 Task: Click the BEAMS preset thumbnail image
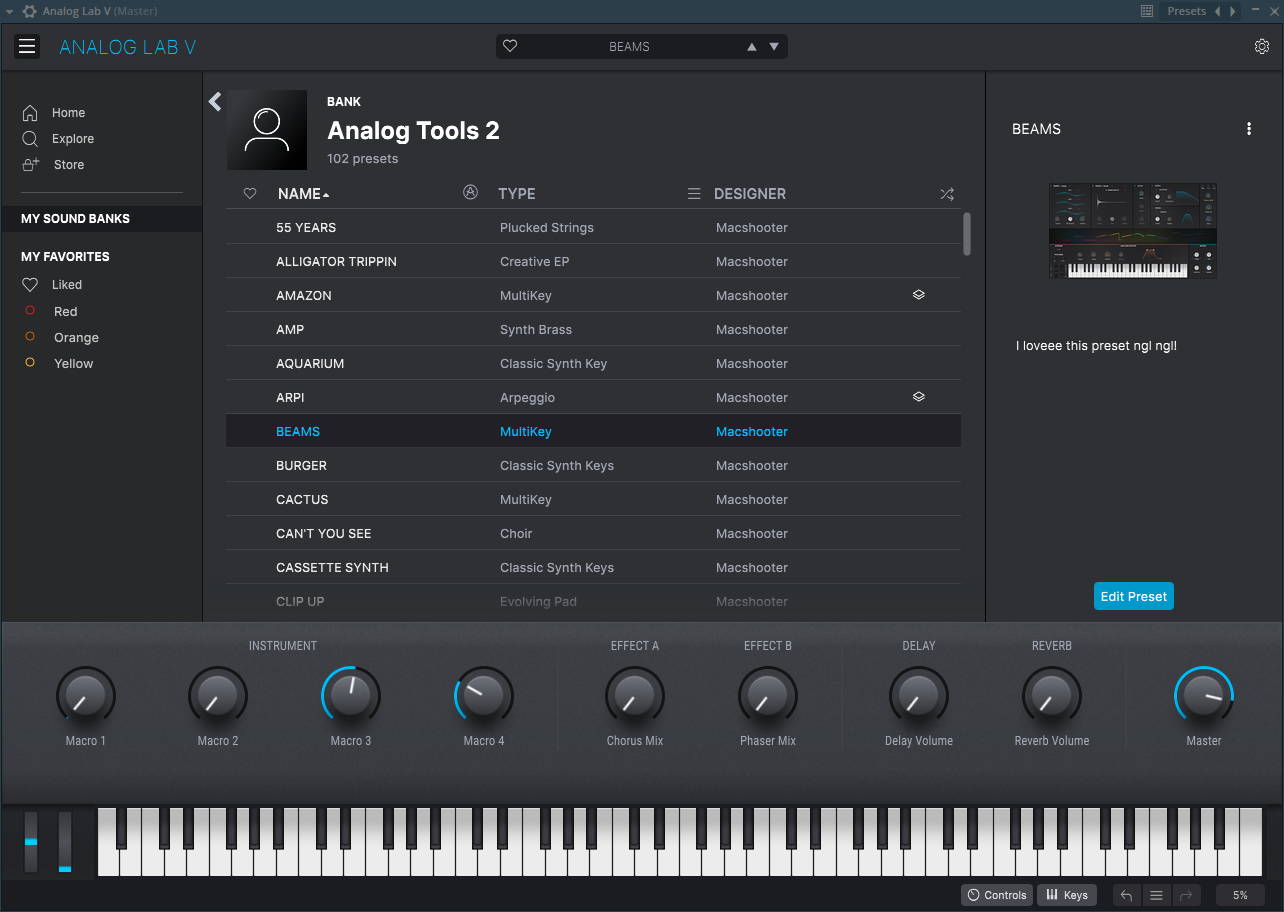pyautogui.click(x=1132, y=230)
